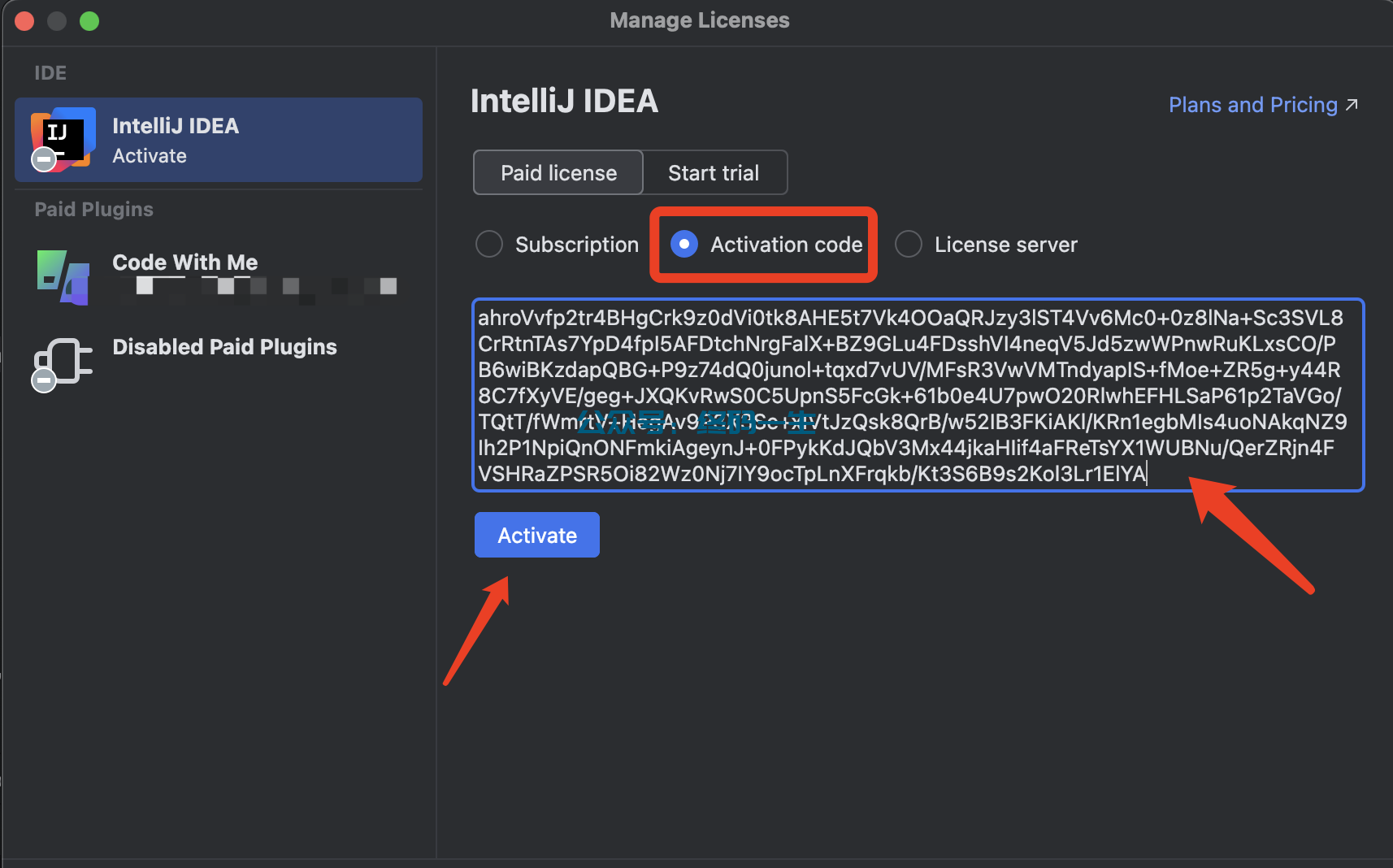Select Code With Me in Paid Plugins list
Viewport: 1393px width, 868px height.
point(219,277)
